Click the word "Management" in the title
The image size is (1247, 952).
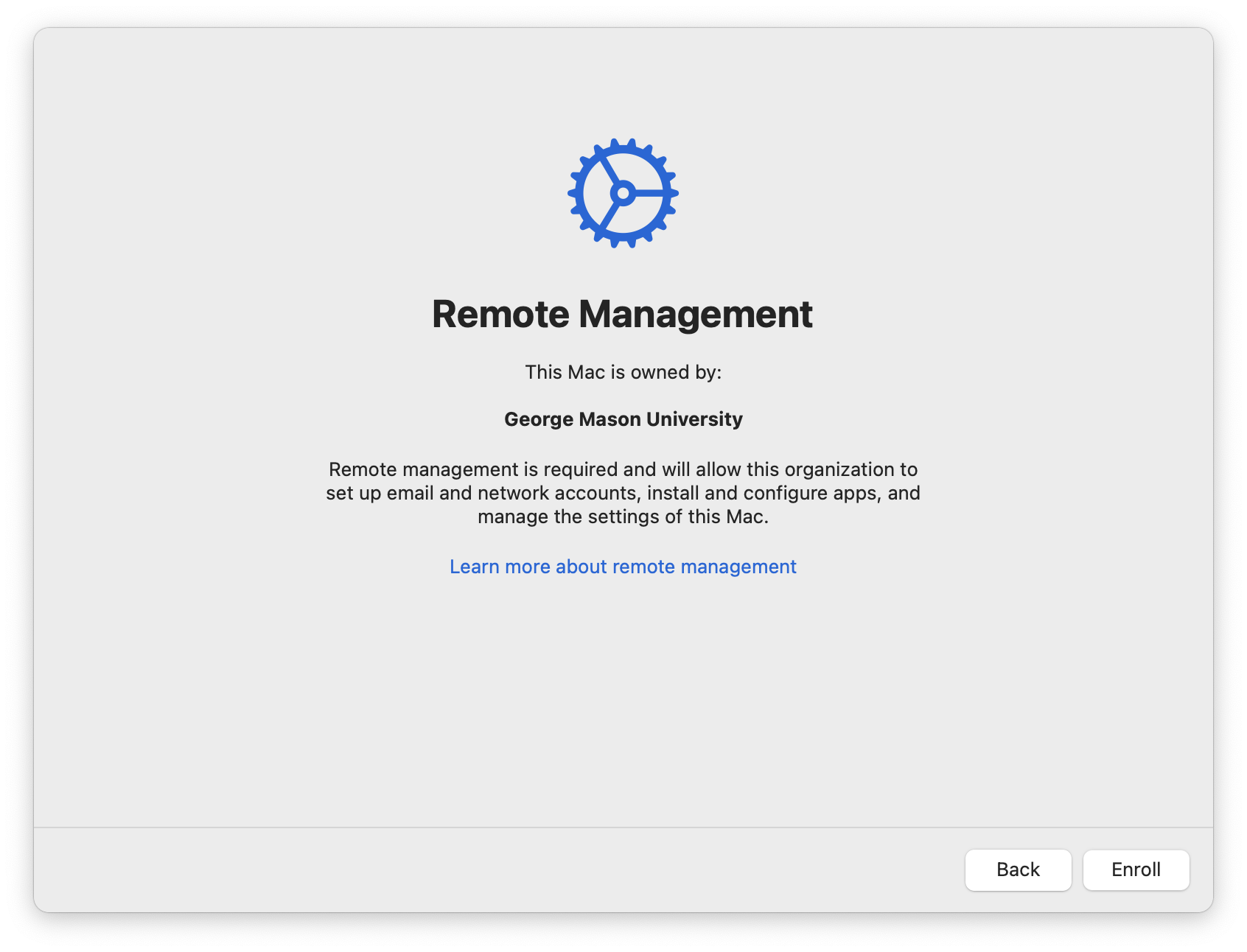695,314
